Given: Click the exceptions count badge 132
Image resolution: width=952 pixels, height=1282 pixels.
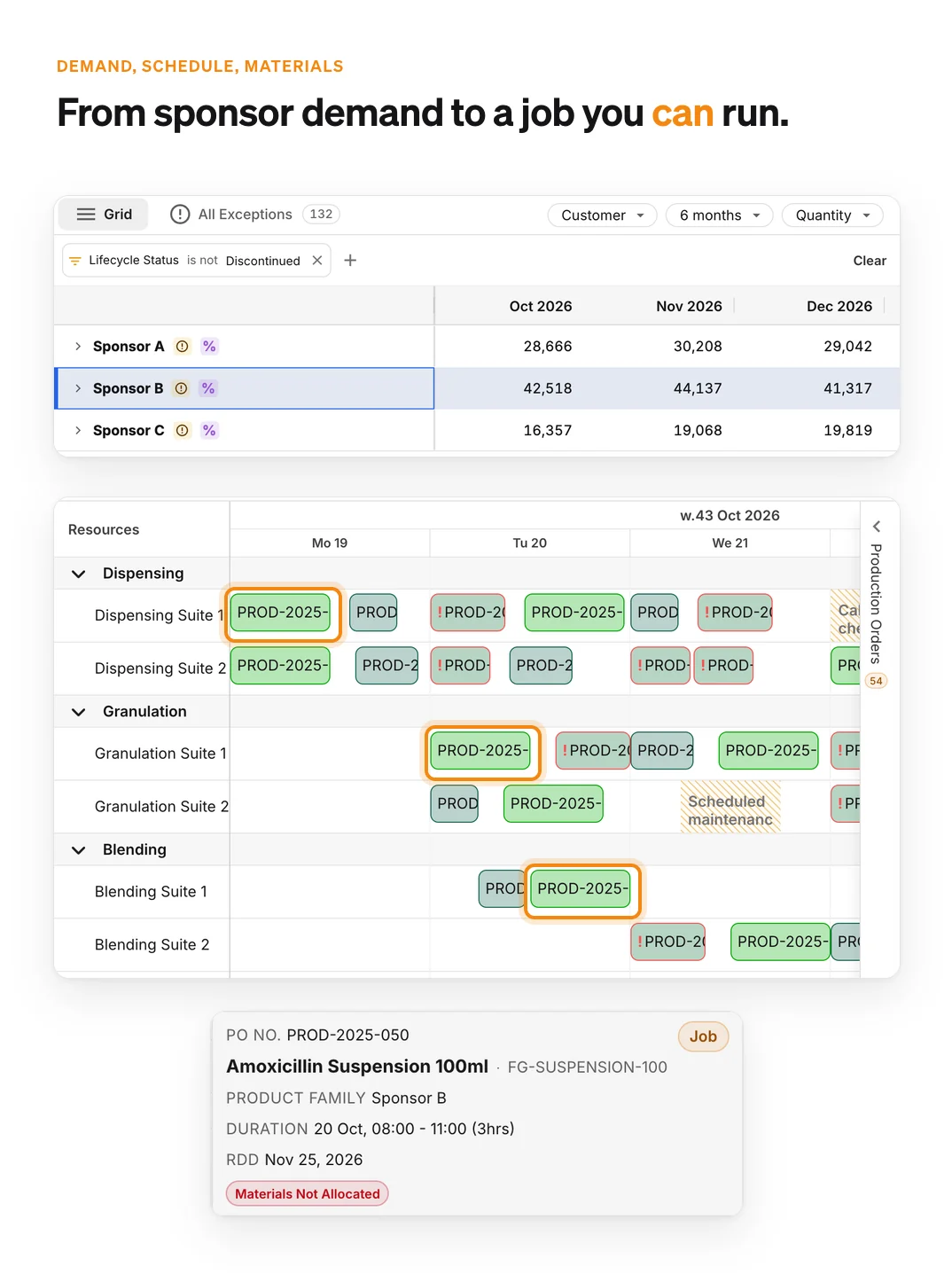Looking at the screenshot, I should click(x=321, y=215).
